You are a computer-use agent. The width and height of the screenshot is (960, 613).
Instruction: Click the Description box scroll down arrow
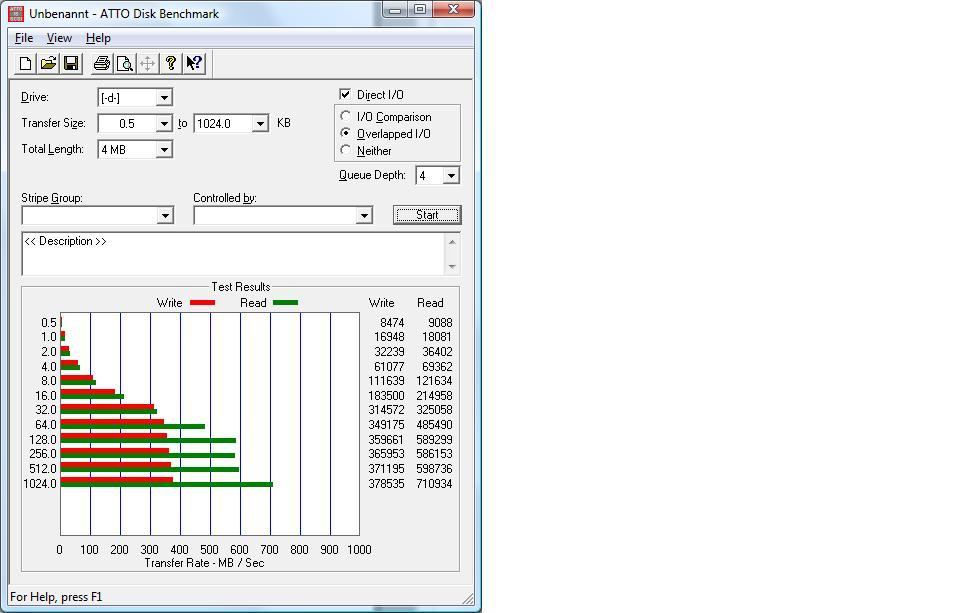point(452,266)
